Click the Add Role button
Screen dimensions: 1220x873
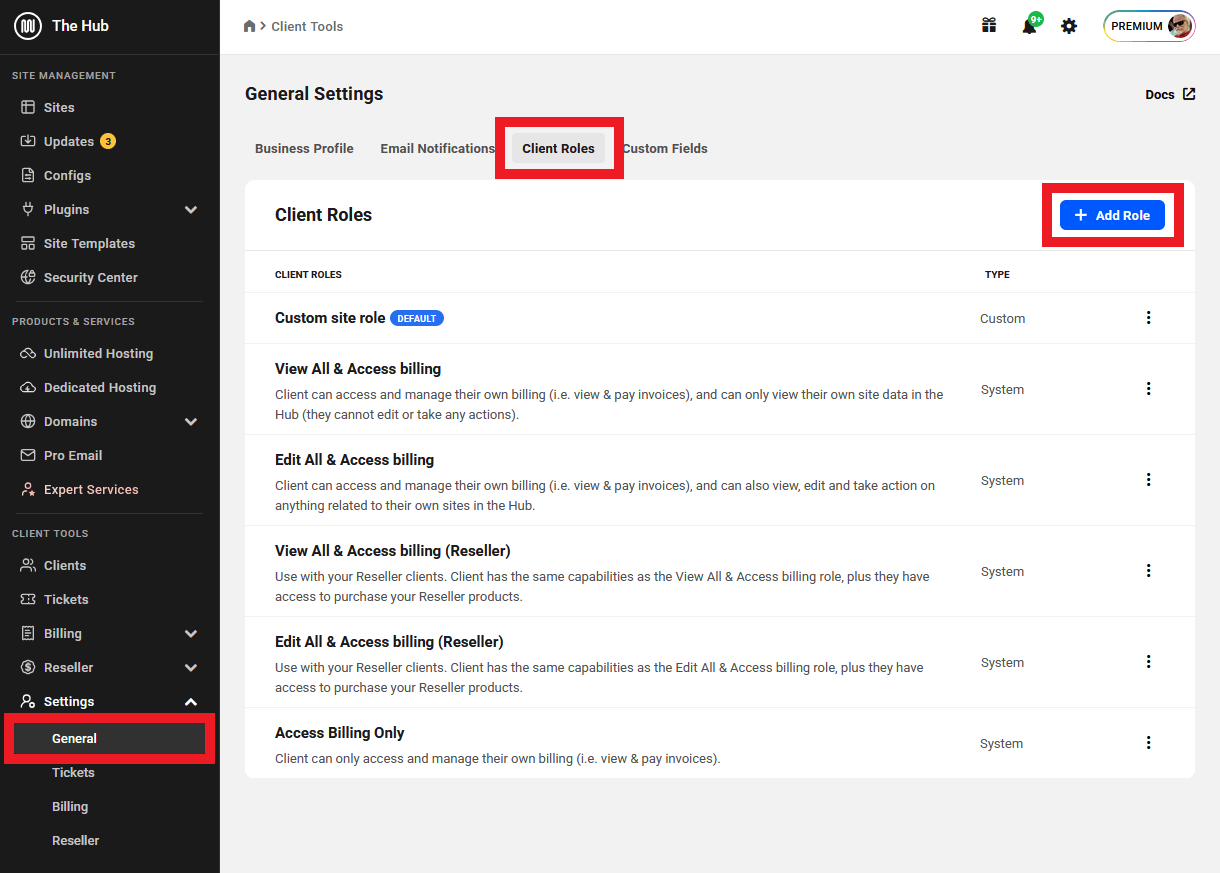pos(1112,215)
